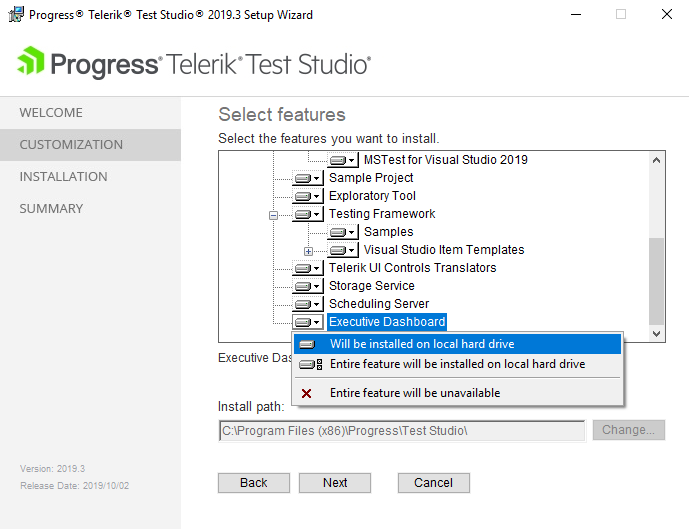Select the Exploratory Tool label

coord(372,196)
